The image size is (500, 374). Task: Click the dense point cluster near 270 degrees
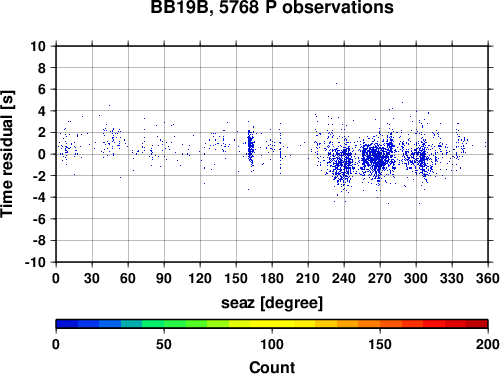(376, 157)
